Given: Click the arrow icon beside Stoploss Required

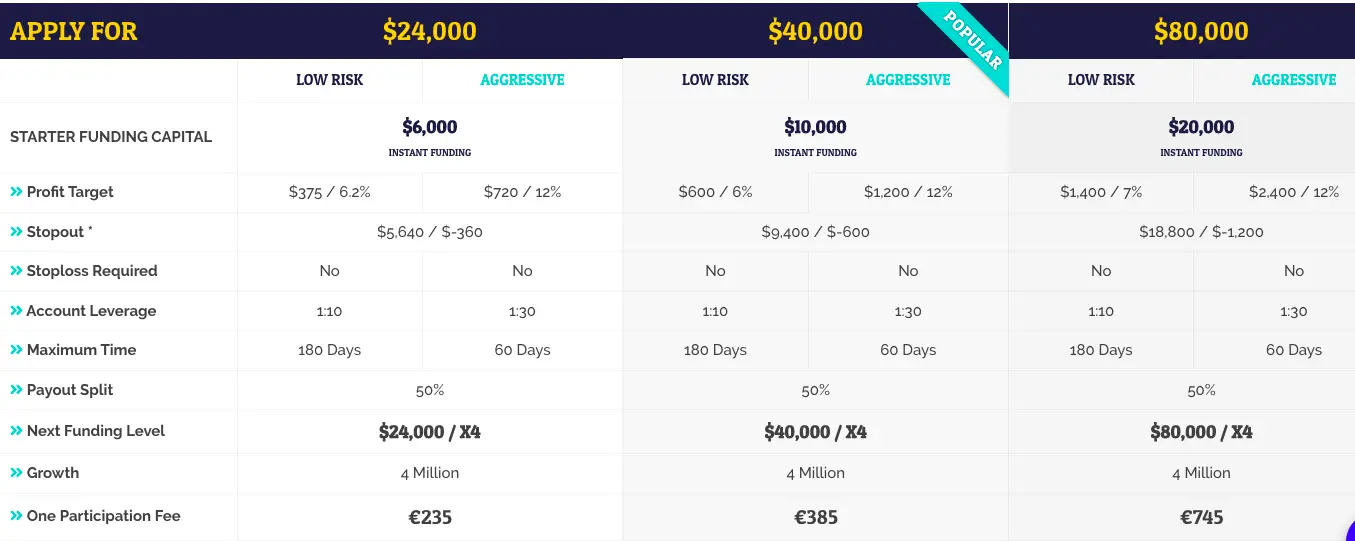Looking at the screenshot, I should coord(16,271).
